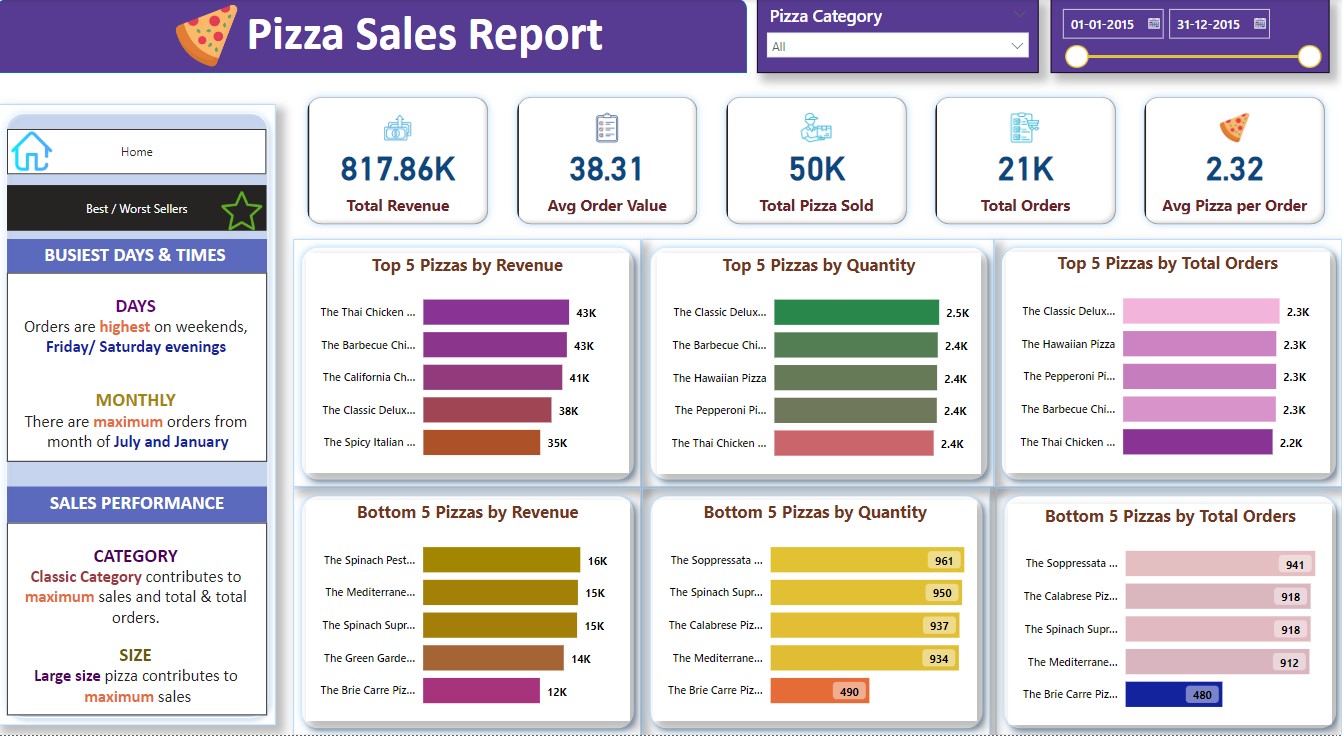Click the banknote icon above Total Revenue
Image resolution: width=1342 pixels, height=737 pixels.
tap(396, 128)
